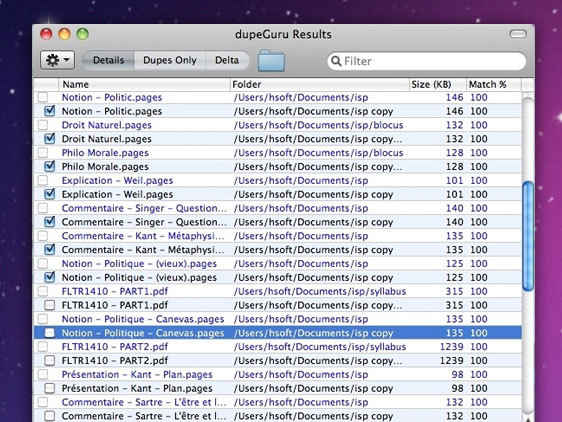
Task: Click folder path of highlighted Canevas.pages row
Action: (314, 333)
